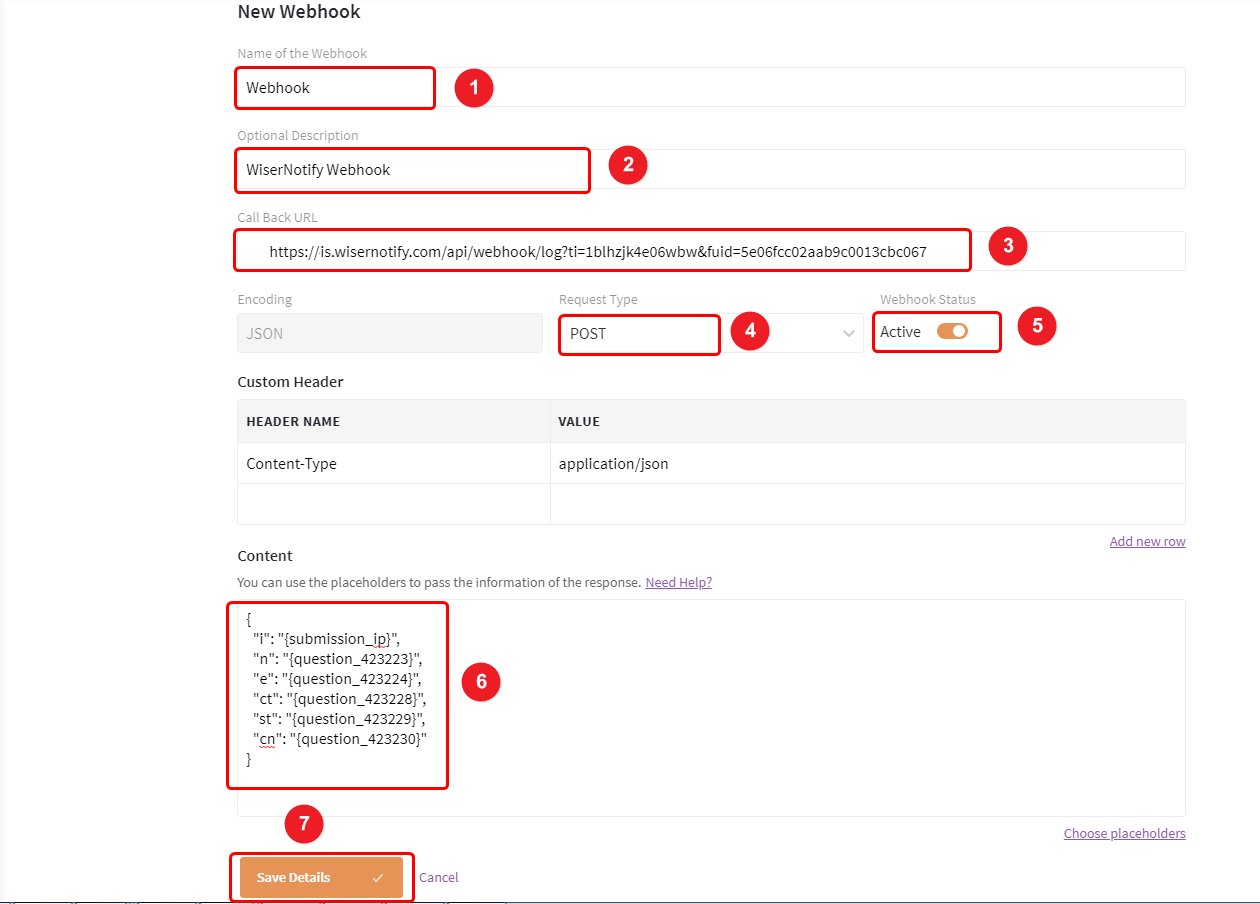Click the Save Details button

[x=321, y=877]
